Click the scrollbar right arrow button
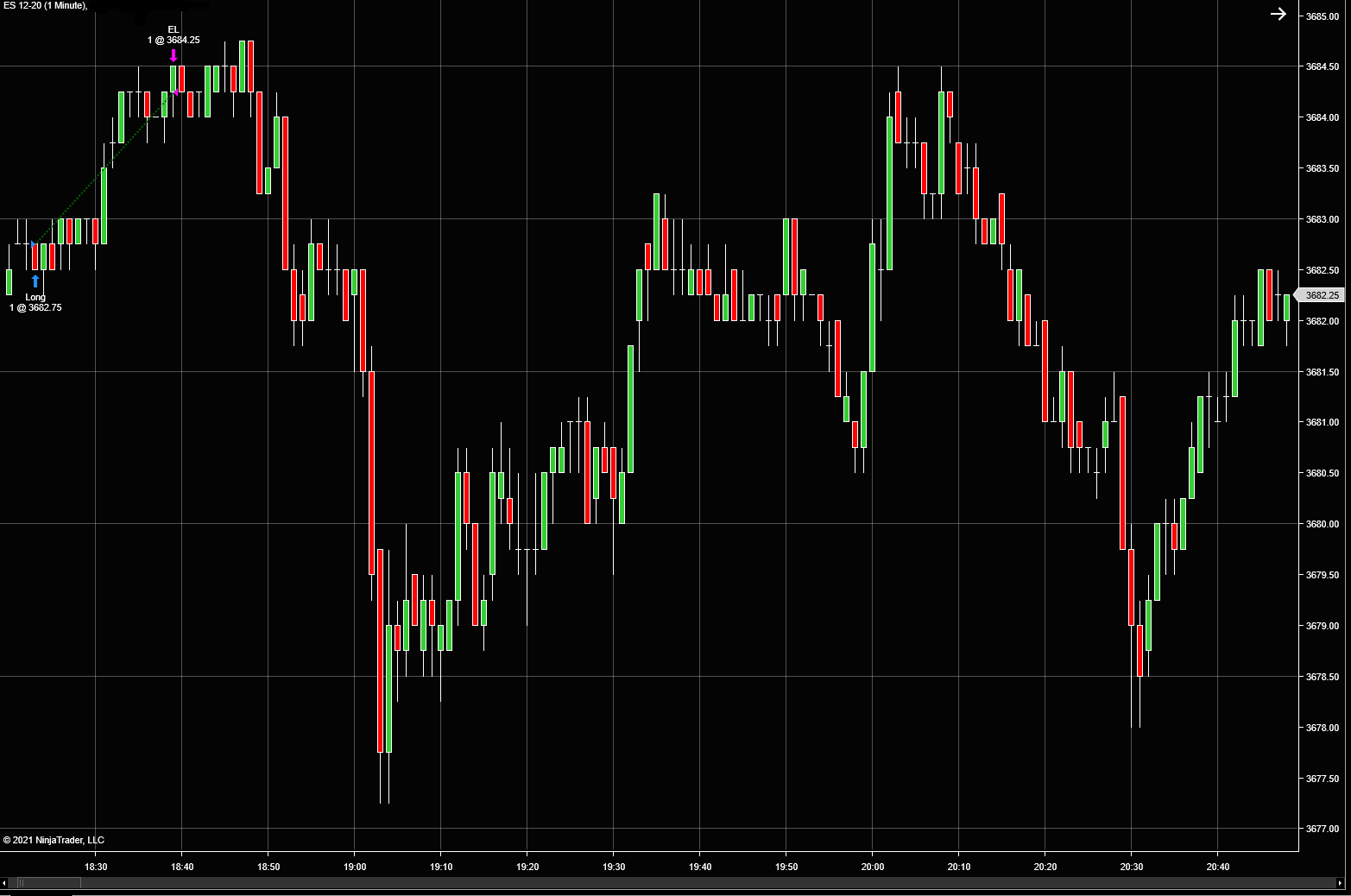Viewport: 1351px width, 896px height. pos(1340,883)
